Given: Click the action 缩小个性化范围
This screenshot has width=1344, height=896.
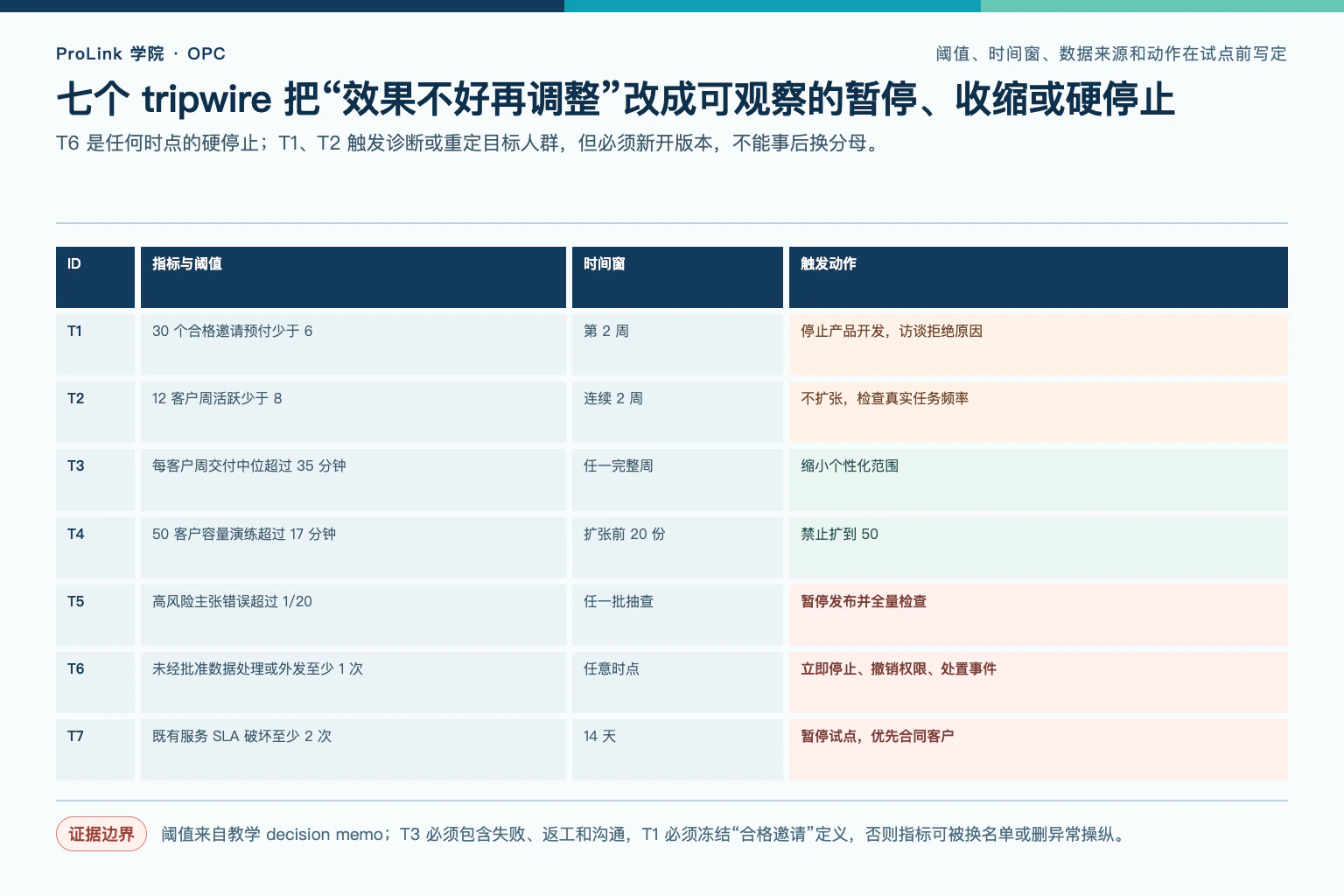Looking at the screenshot, I should (1039, 479).
